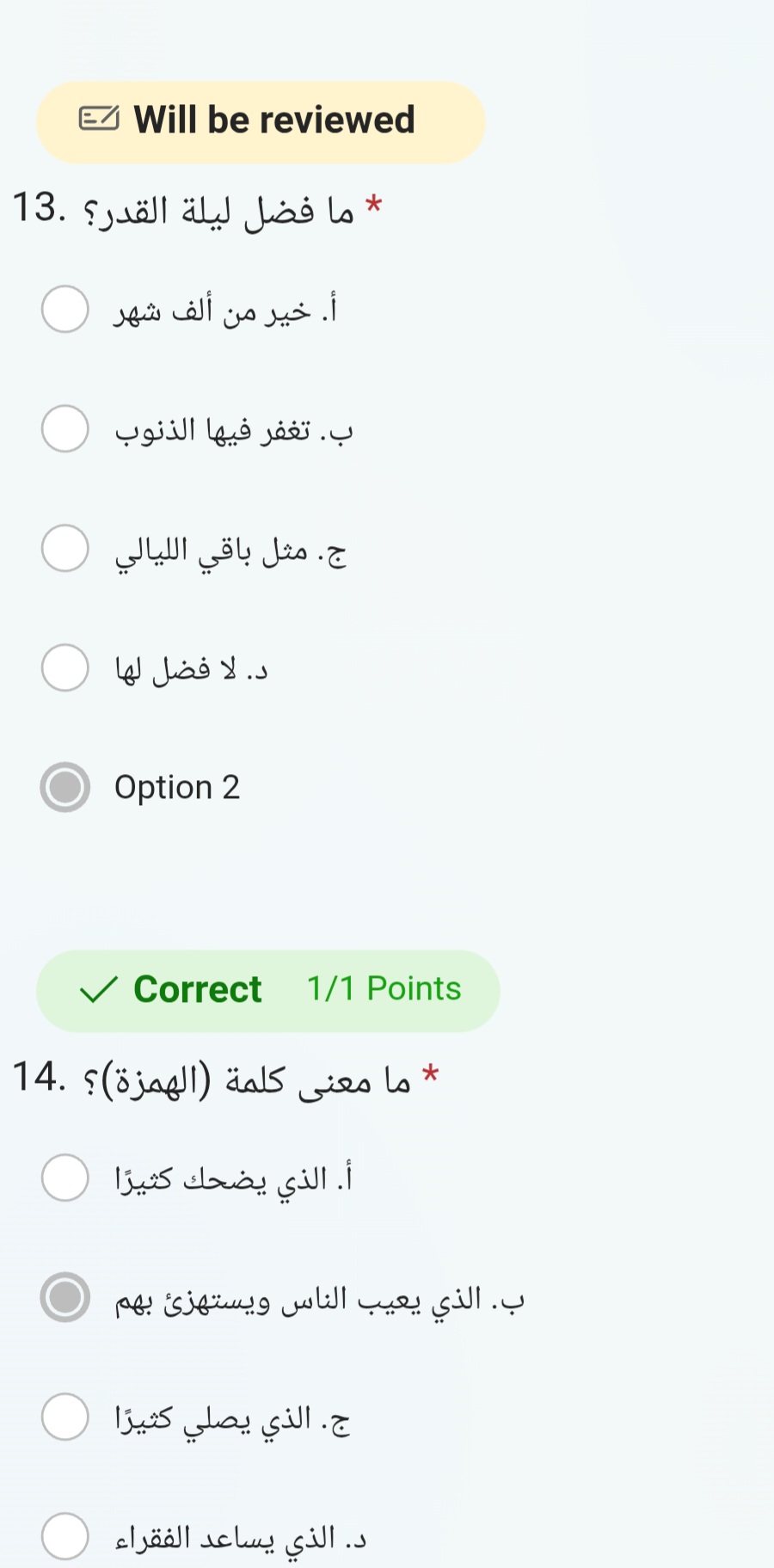Click the red asterisk on question 13

pos(373,205)
